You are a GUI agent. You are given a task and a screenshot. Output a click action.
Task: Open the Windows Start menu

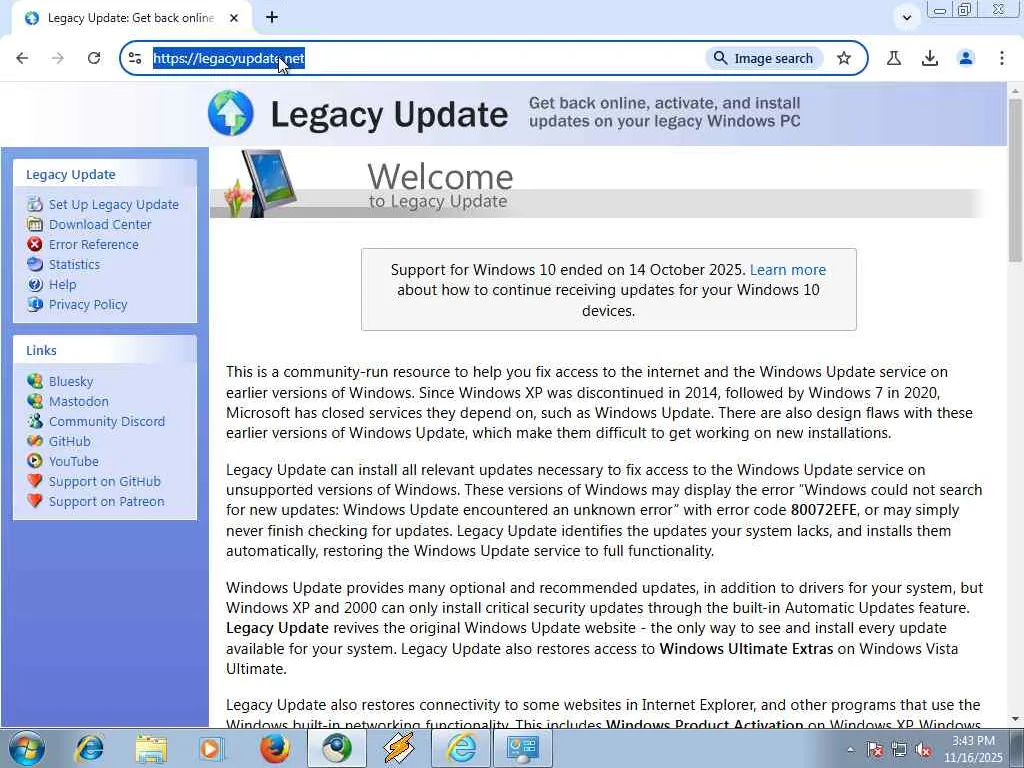(x=27, y=748)
